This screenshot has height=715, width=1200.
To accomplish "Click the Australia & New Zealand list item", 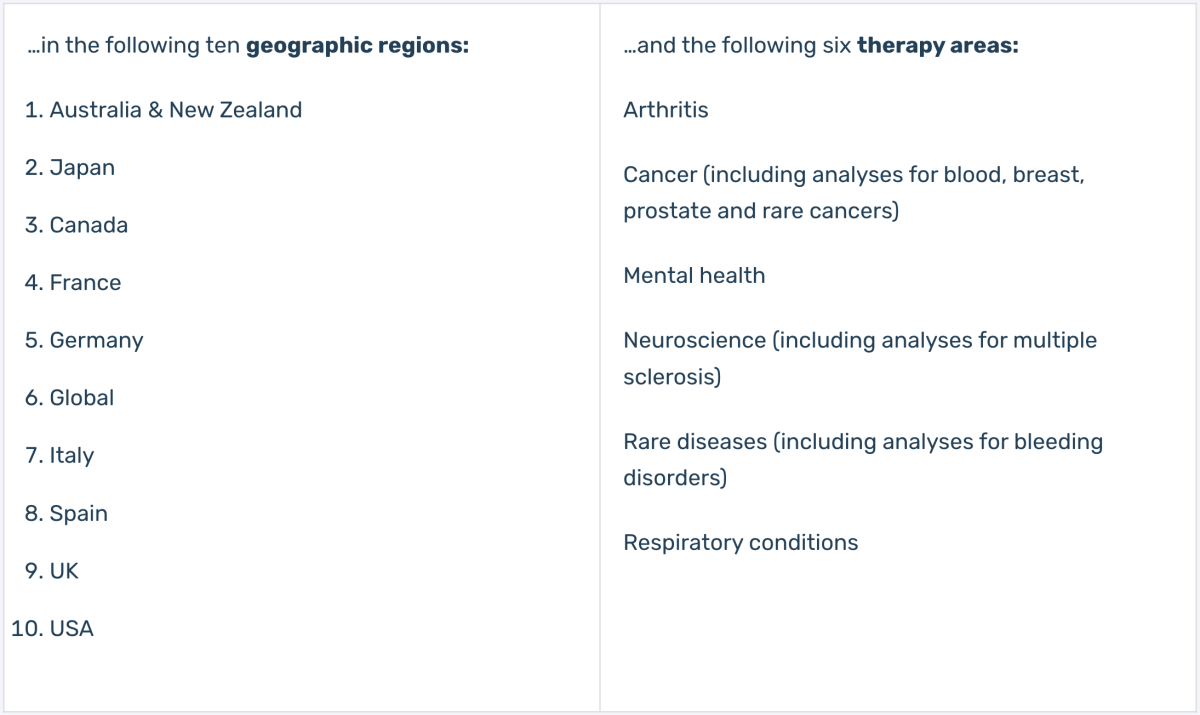I will click(x=163, y=110).
